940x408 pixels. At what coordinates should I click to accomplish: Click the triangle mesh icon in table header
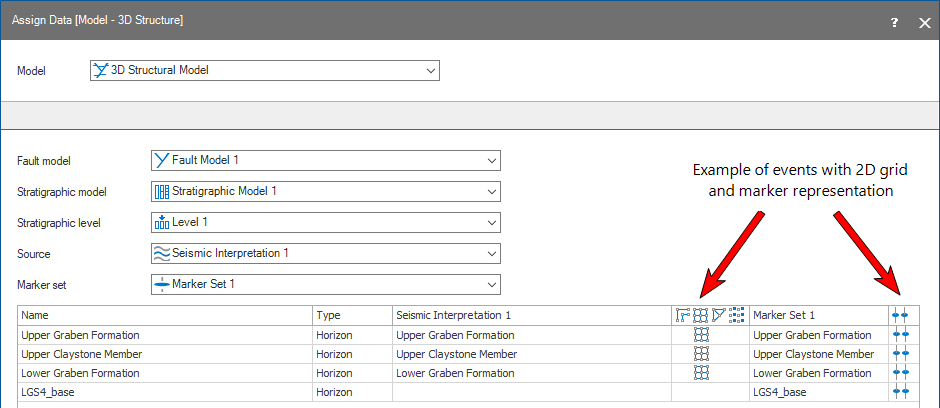click(x=719, y=315)
